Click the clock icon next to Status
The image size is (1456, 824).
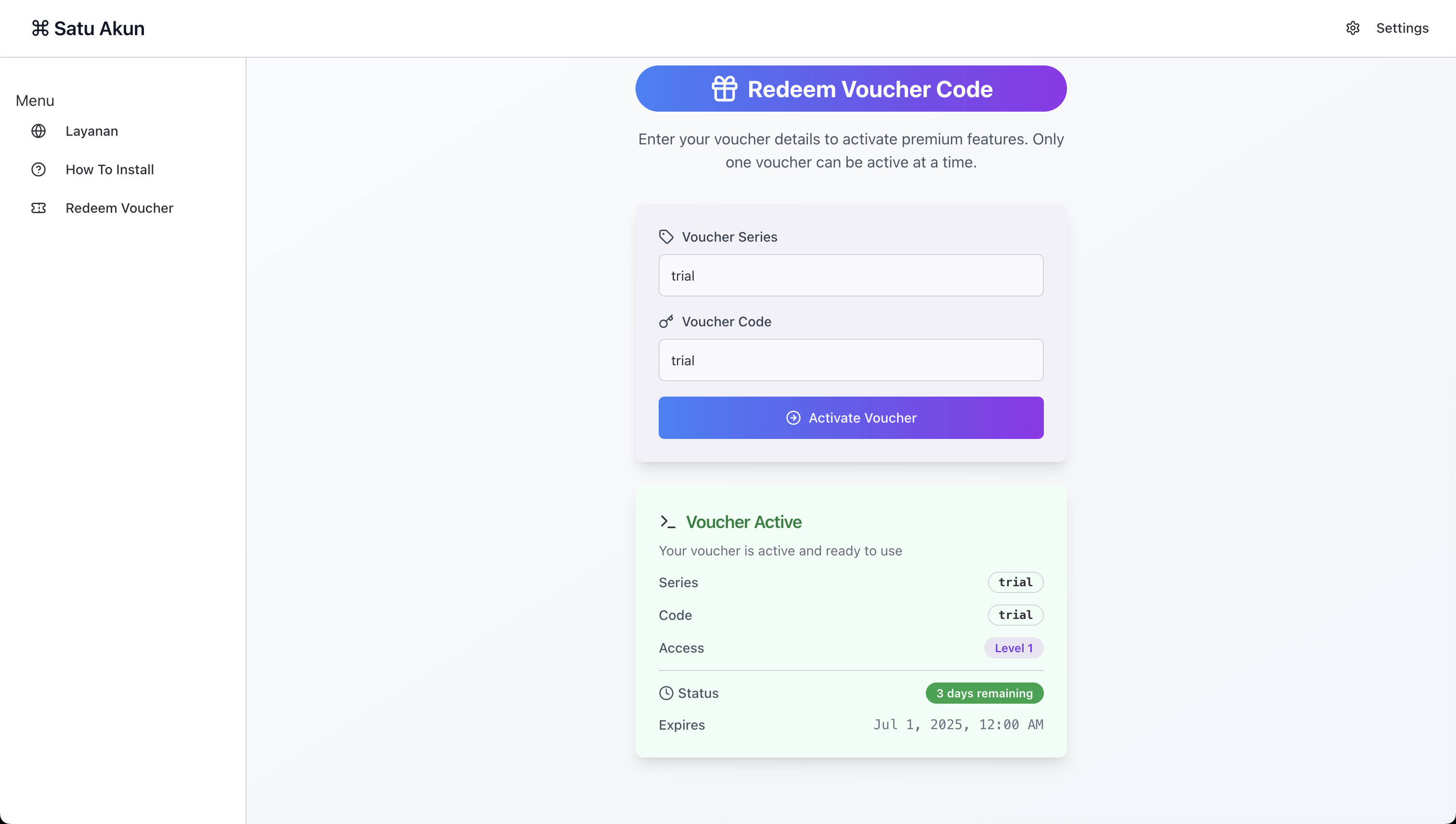tap(666, 693)
